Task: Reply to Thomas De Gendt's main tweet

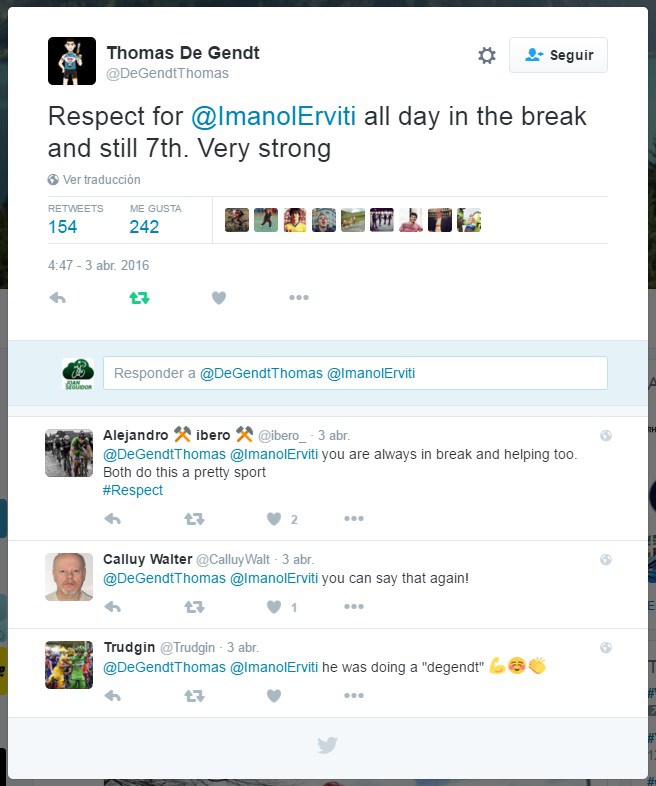Action: [57, 298]
